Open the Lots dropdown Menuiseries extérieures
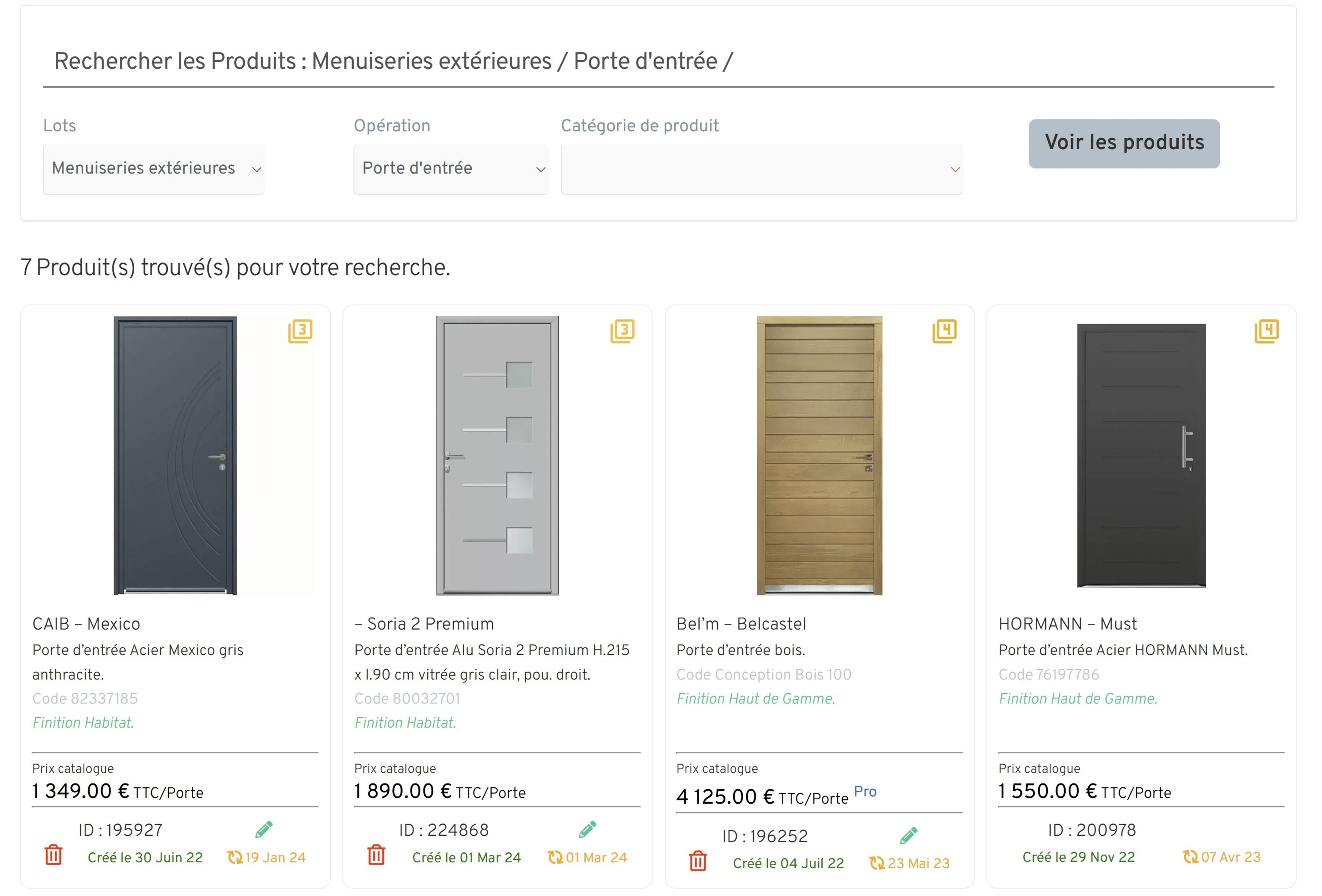 click(153, 168)
